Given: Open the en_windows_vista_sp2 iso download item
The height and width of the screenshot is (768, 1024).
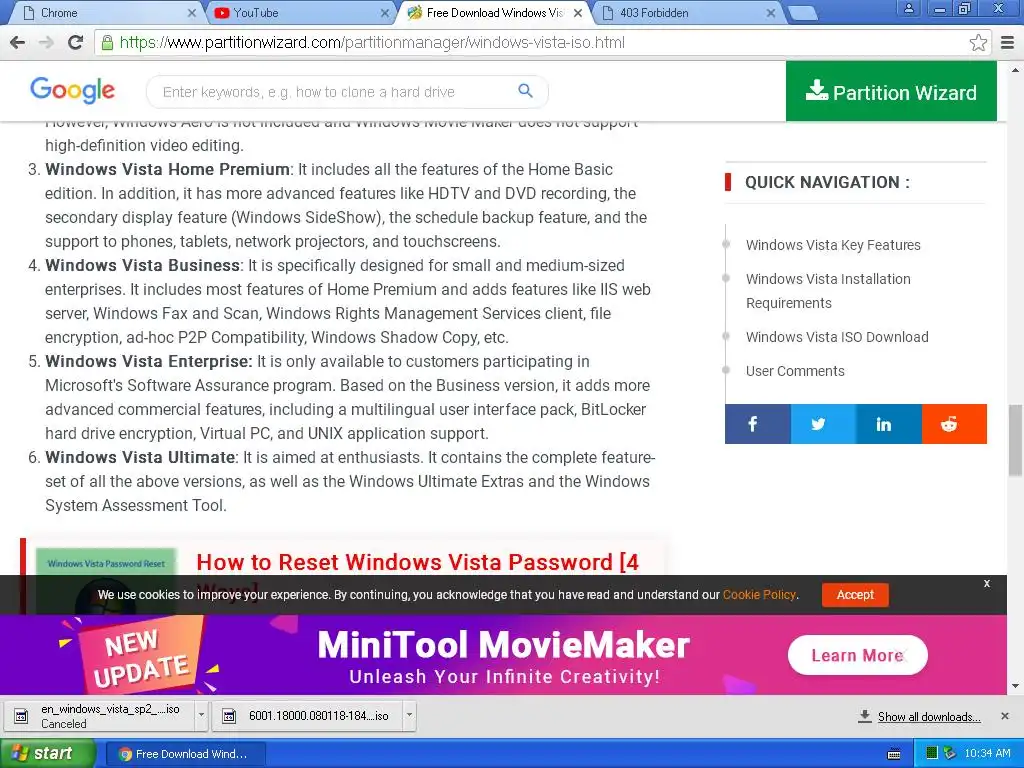Looking at the screenshot, I should (x=100, y=716).
